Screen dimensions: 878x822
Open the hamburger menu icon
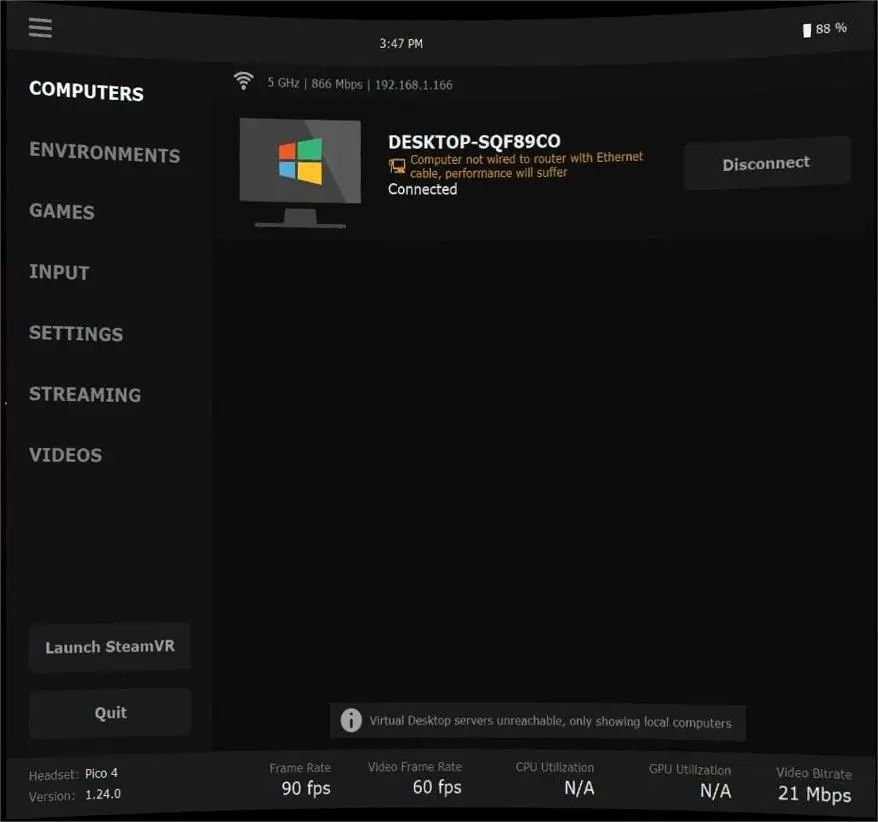pos(40,27)
